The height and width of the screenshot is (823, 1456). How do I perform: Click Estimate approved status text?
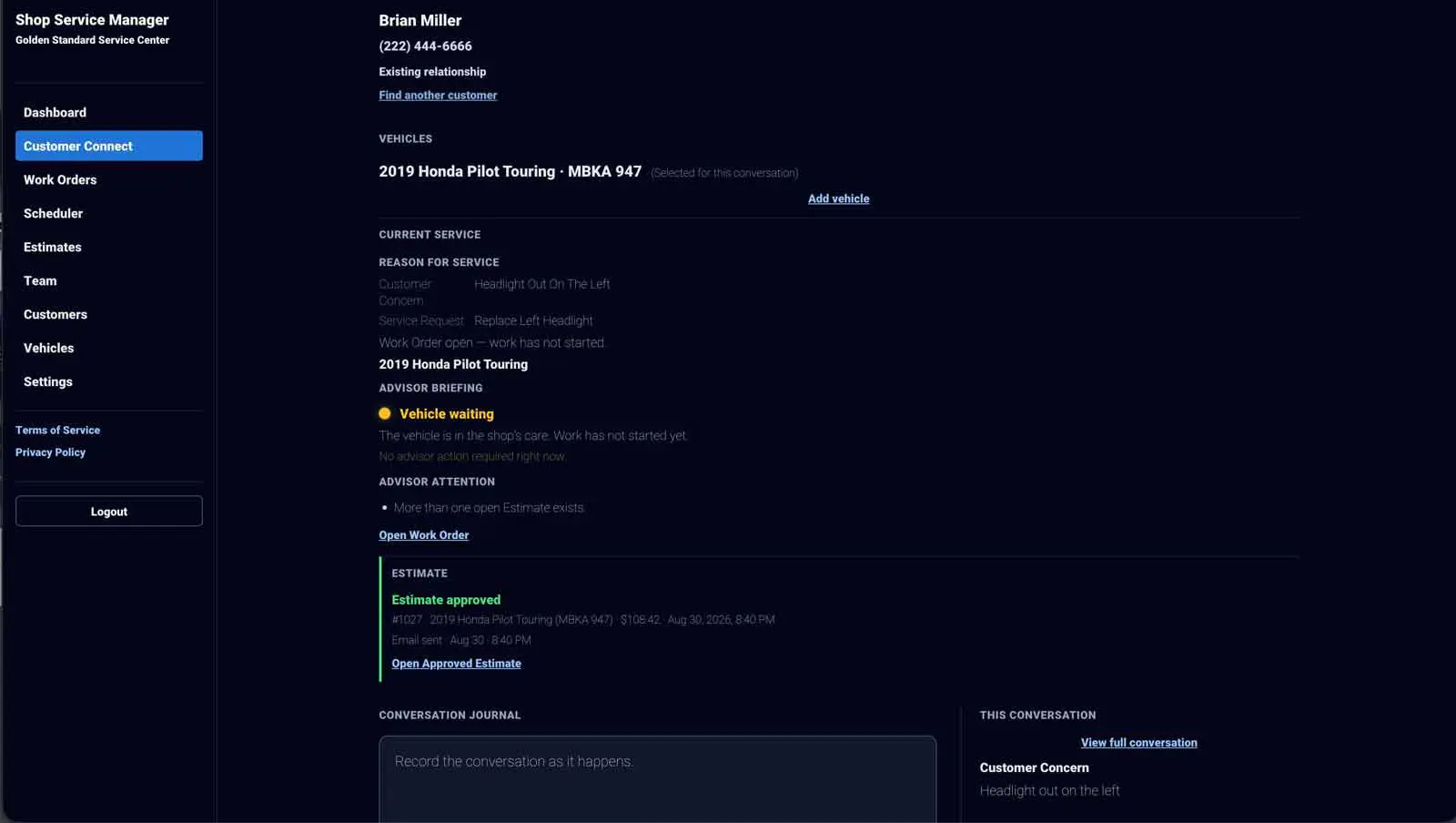tap(446, 600)
